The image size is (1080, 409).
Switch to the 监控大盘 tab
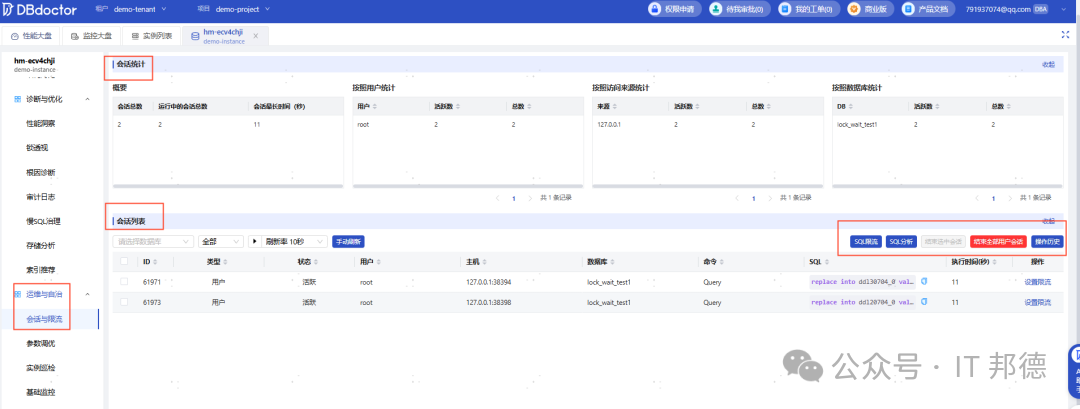click(x=91, y=36)
